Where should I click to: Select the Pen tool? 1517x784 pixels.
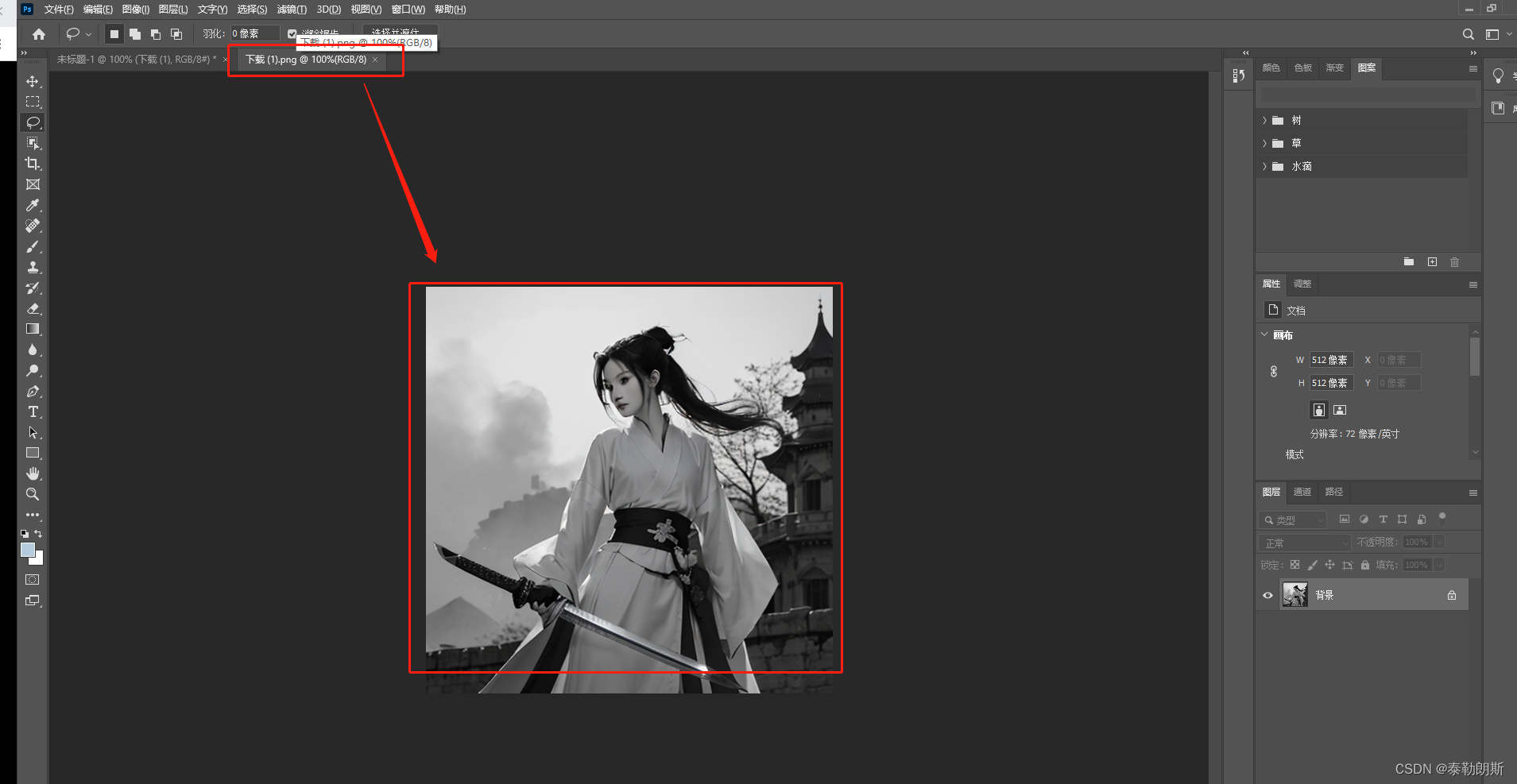click(x=33, y=391)
